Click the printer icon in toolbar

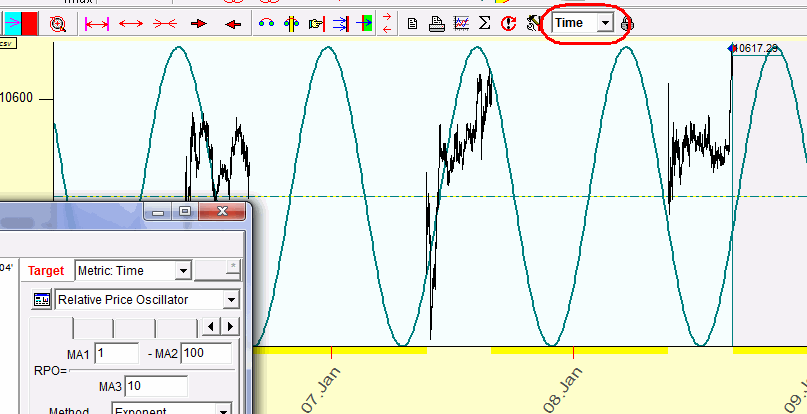coord(436,23)
